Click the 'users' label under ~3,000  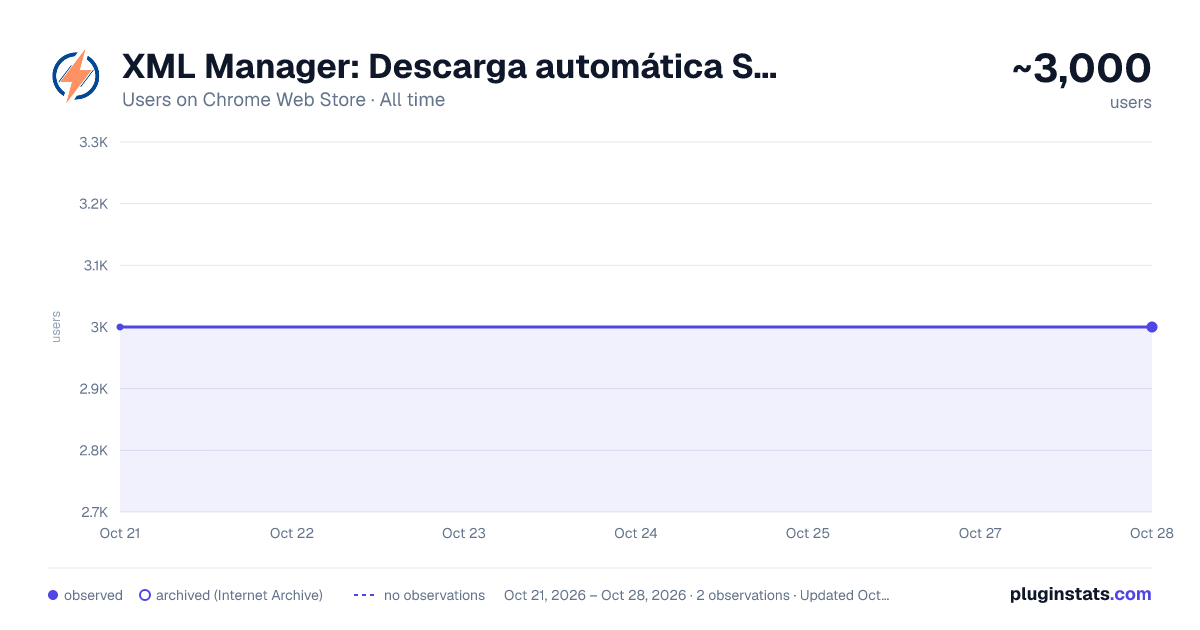tap(1131, 102)
